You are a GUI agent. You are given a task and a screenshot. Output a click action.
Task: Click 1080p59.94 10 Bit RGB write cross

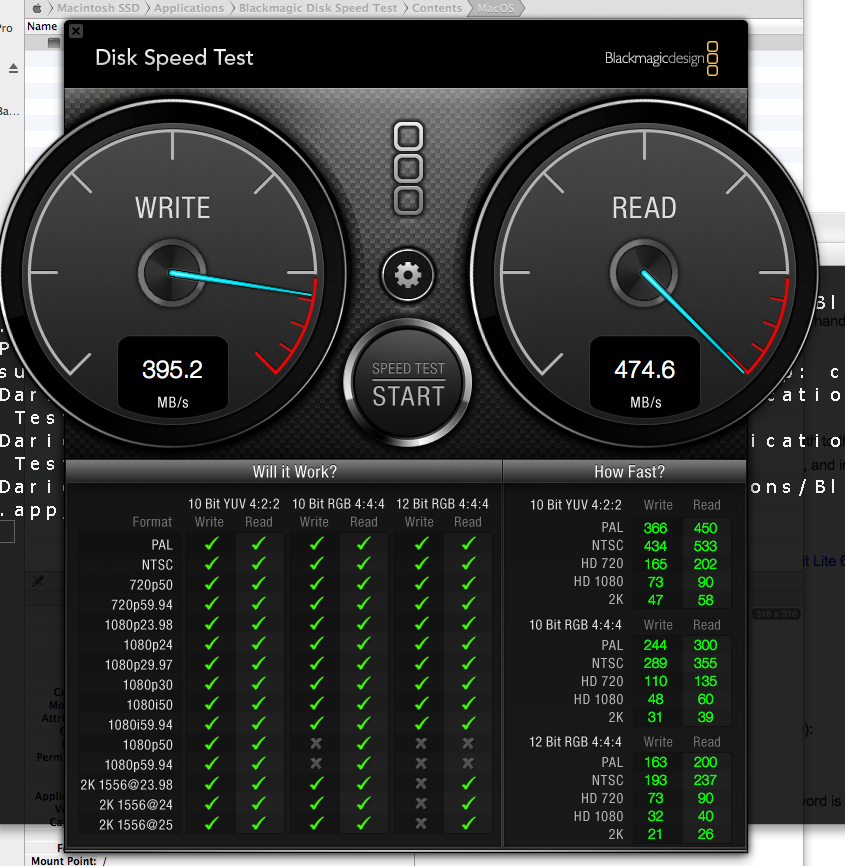tap(316, 763)
